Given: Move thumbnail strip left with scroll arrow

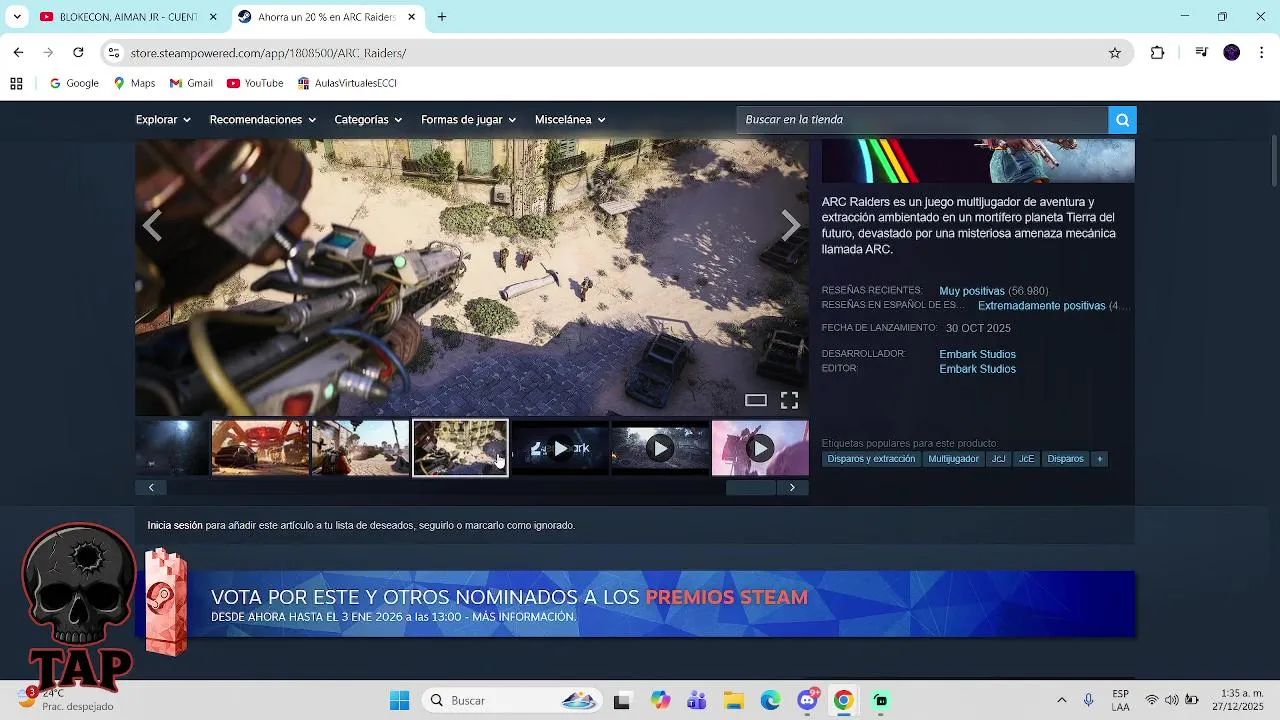Looking at the screenshot, I should pyautogui.click(x=151, y=488).
